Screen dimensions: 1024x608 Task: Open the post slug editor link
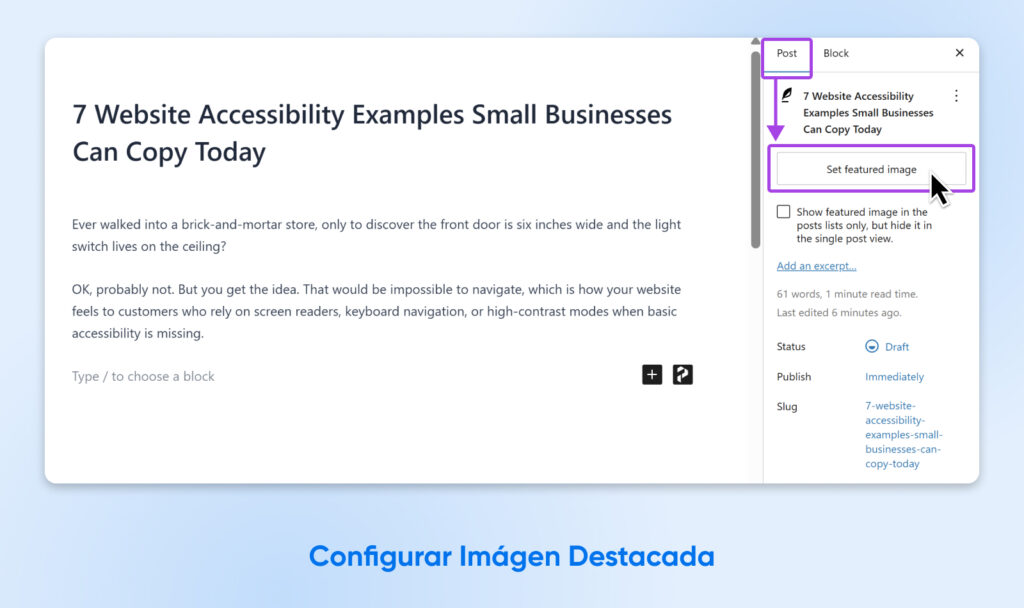pyautogui.click(x=902, y=434)
